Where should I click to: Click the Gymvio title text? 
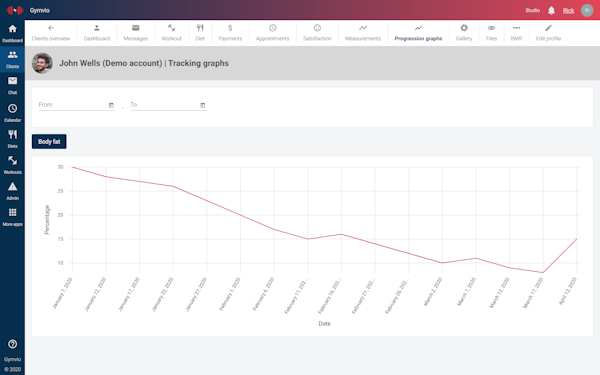pyautogui.click(x=40, y=10)
